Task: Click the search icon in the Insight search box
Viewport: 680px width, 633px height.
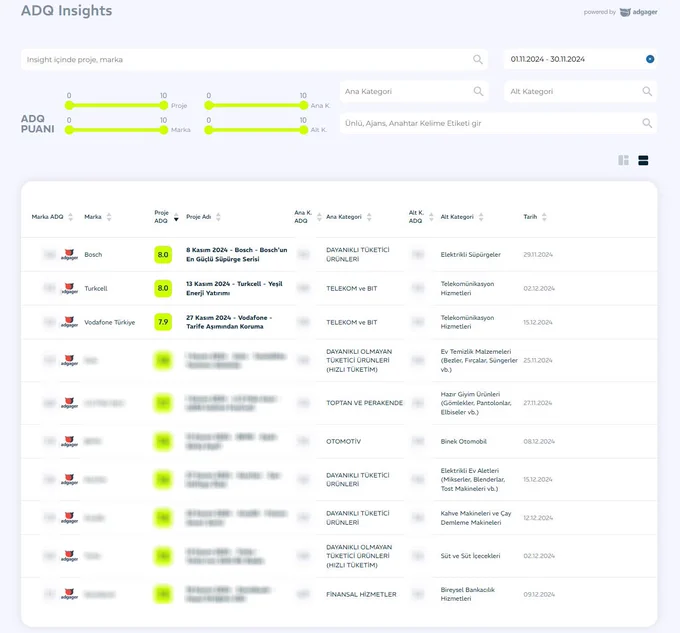Action: pyautogui.click(x=477, y=59)
